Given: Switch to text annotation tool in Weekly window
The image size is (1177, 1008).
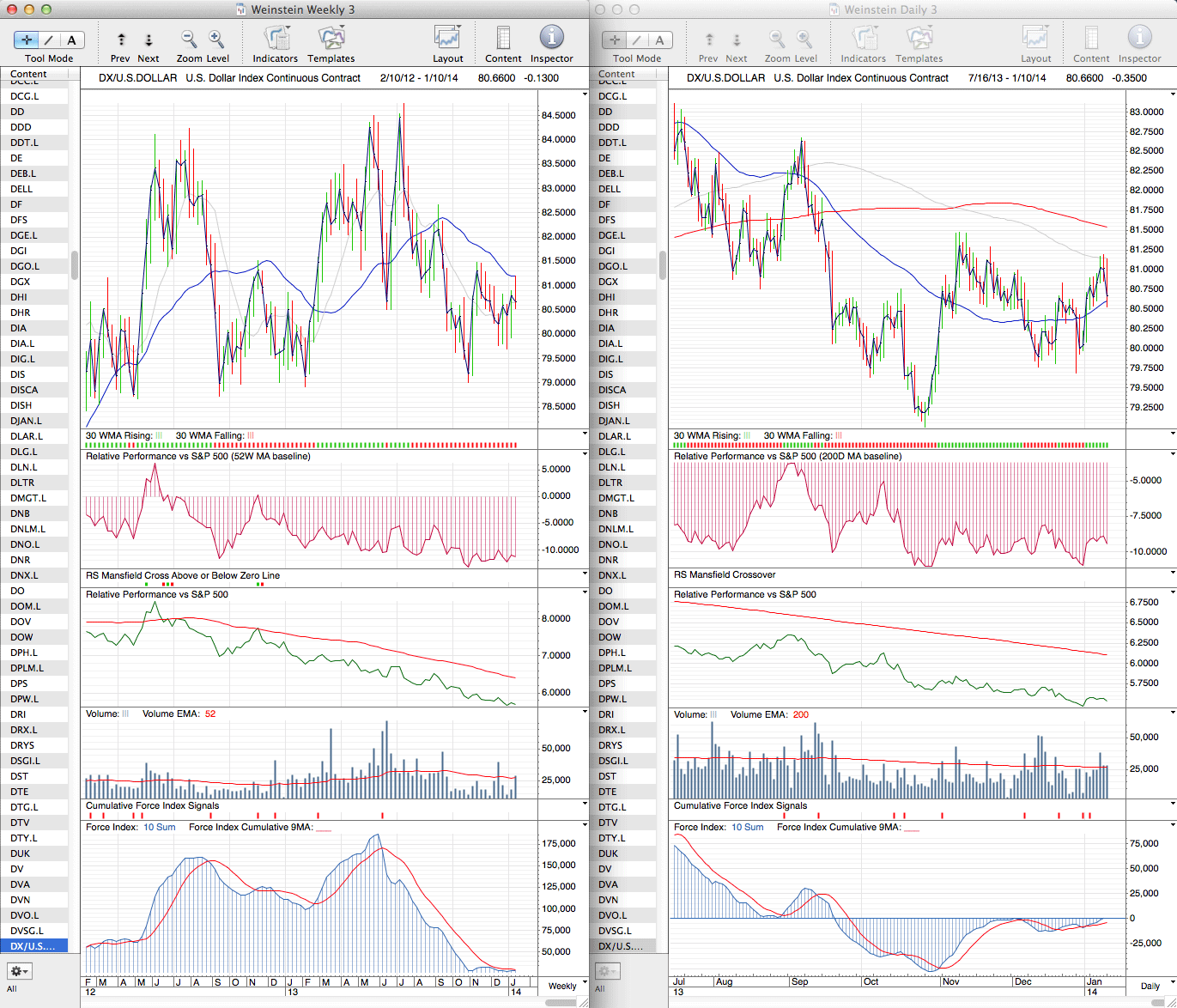Looking at the screenshot, I should coord(71,39).
